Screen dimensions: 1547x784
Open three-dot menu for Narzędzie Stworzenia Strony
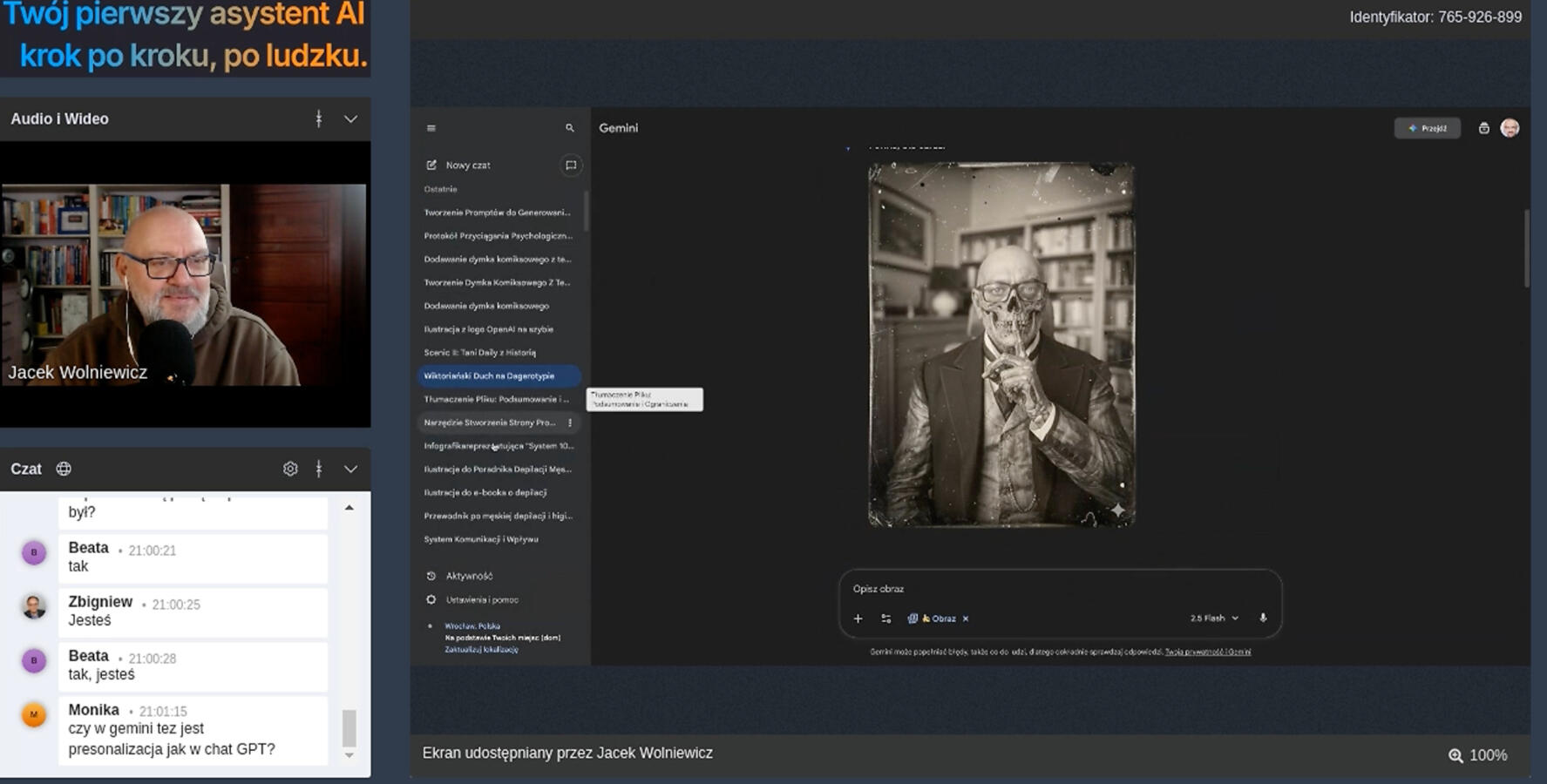[570, 422]
